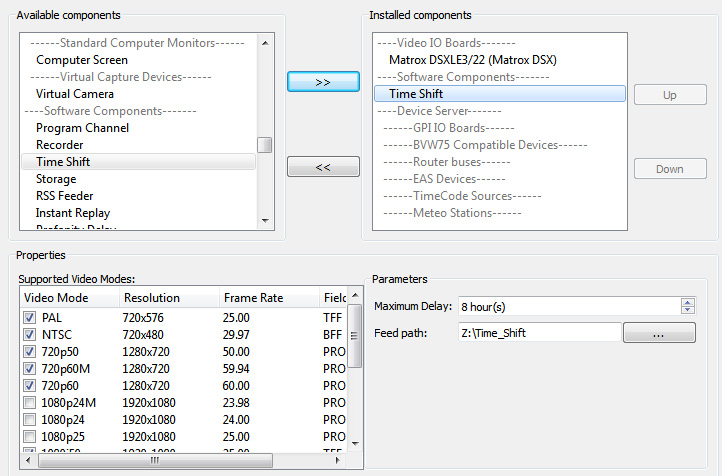Open the Feed path browse (...) button

click(659, 333)
